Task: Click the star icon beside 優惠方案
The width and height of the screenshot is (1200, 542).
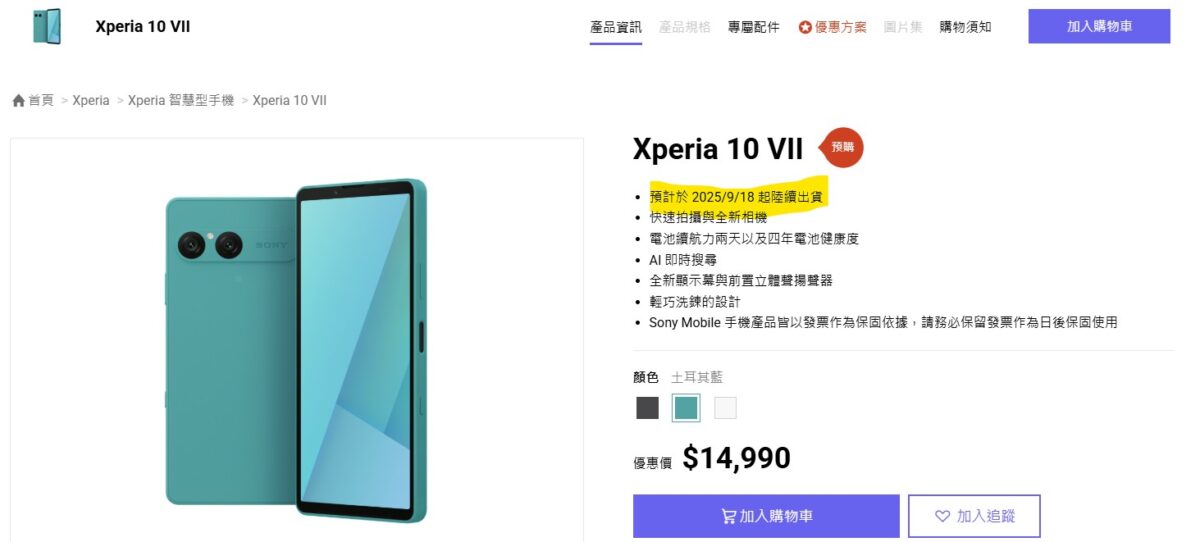Action: click(805, 27)
